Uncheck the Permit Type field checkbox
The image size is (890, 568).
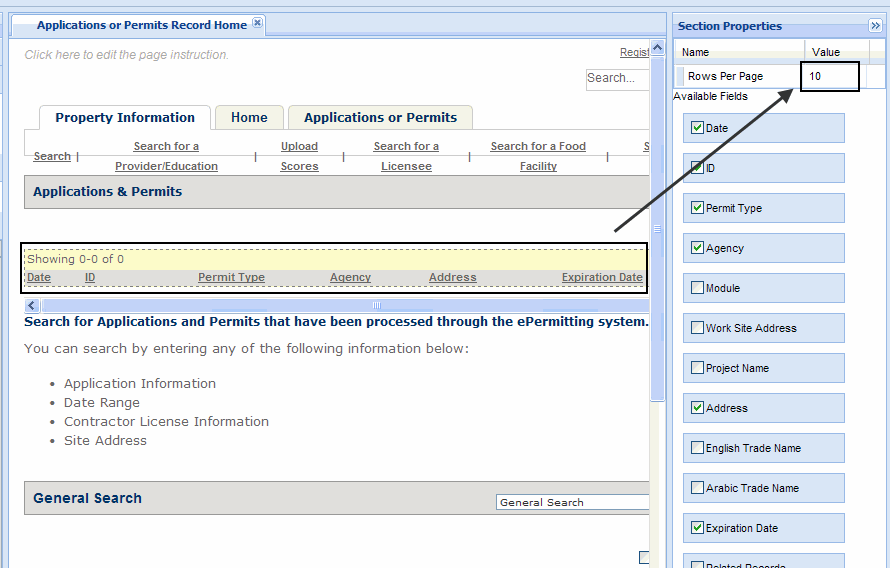(697, 208)
